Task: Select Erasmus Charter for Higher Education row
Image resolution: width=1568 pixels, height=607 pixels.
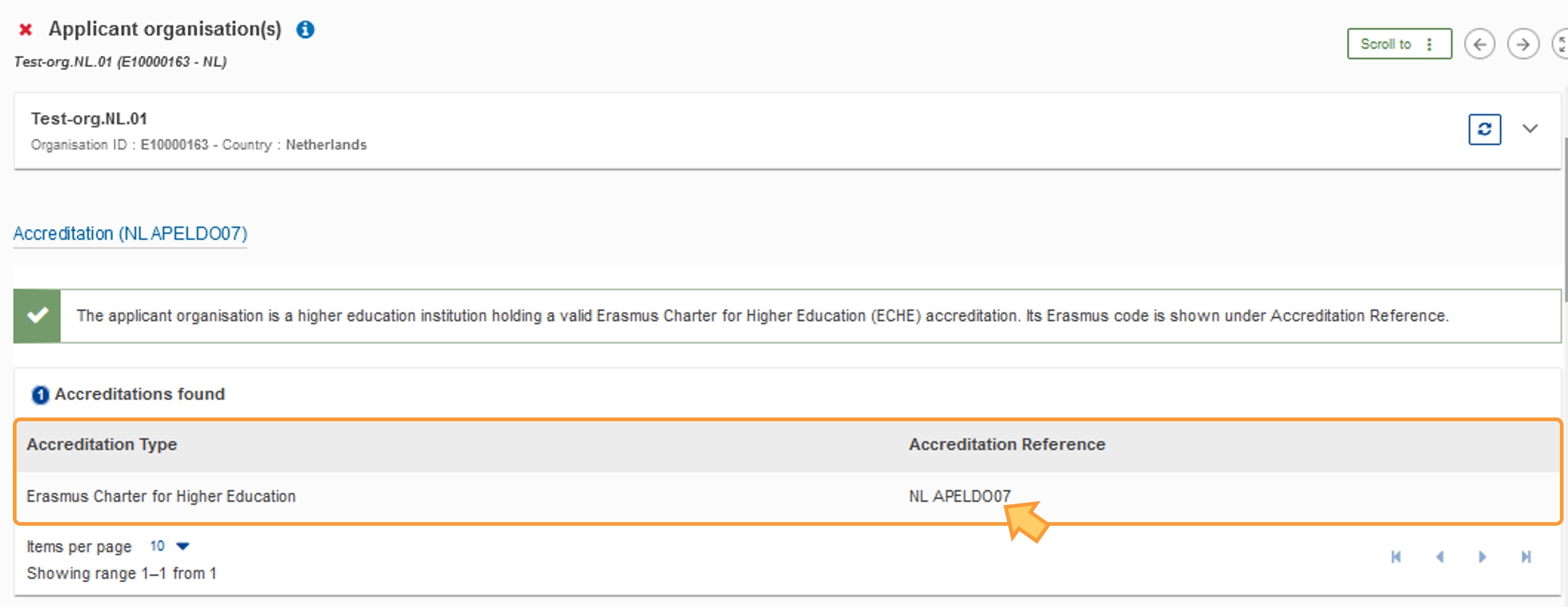Action: click(788, 497)
